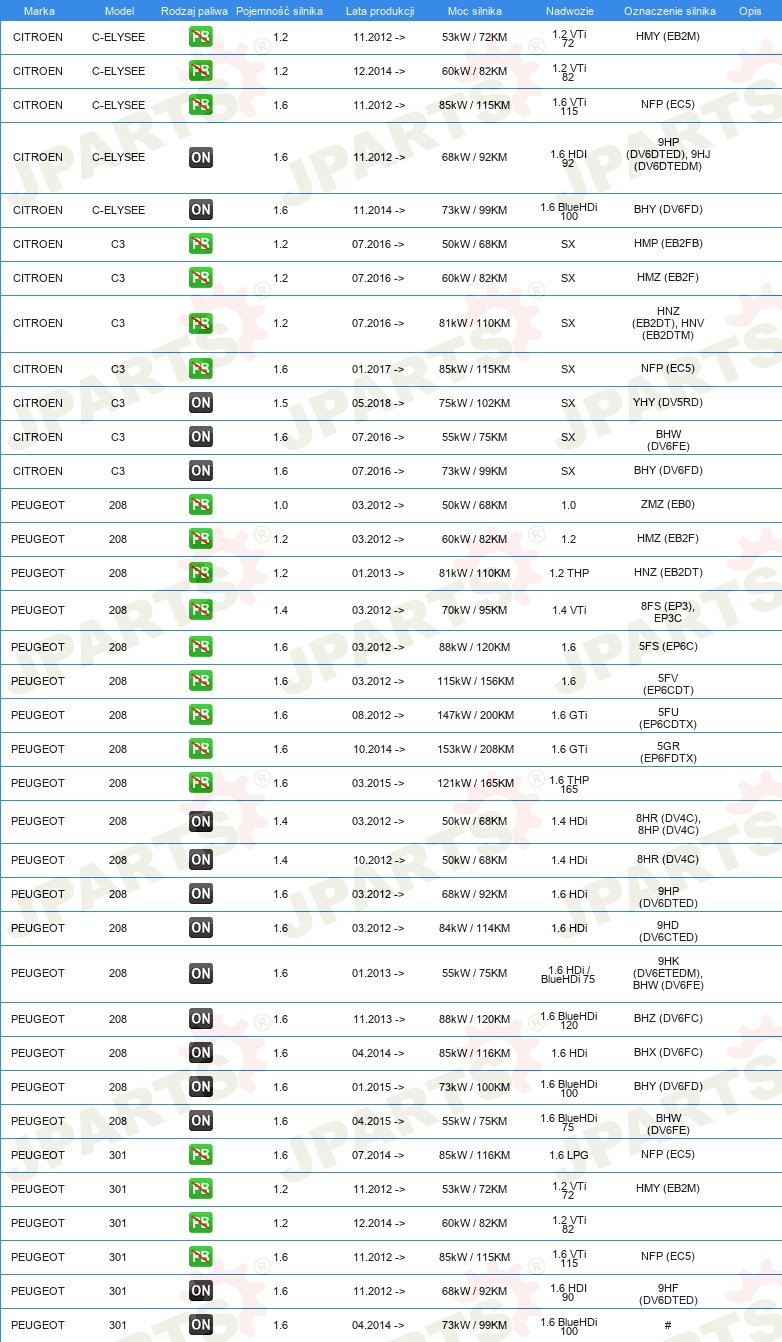Click the body label 1.6 LPG
Image resolution: width=782 pixels, height=1342 pixels.
[x=568, y=1155]
